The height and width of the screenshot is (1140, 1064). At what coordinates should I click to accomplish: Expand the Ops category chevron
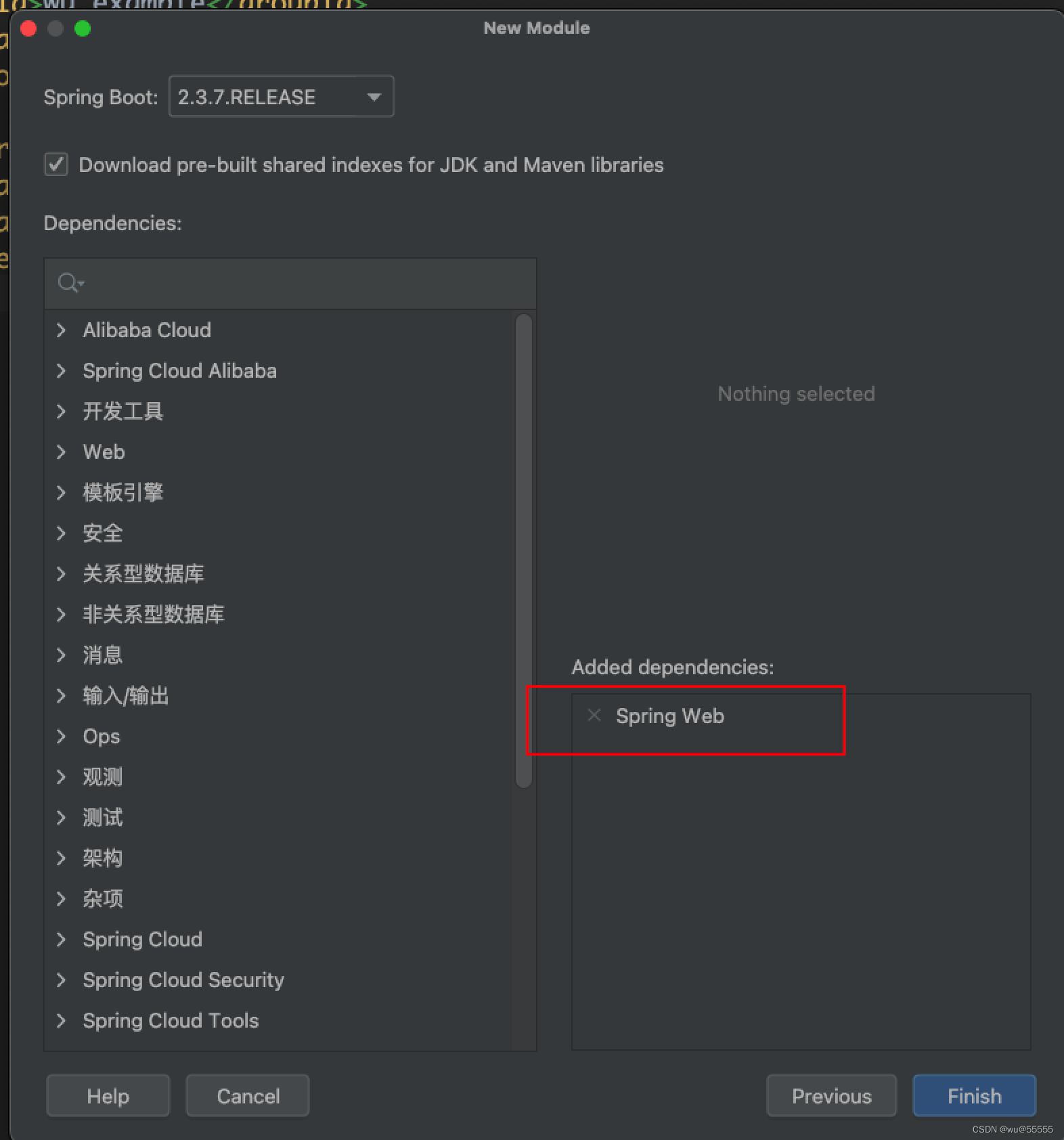62,737
